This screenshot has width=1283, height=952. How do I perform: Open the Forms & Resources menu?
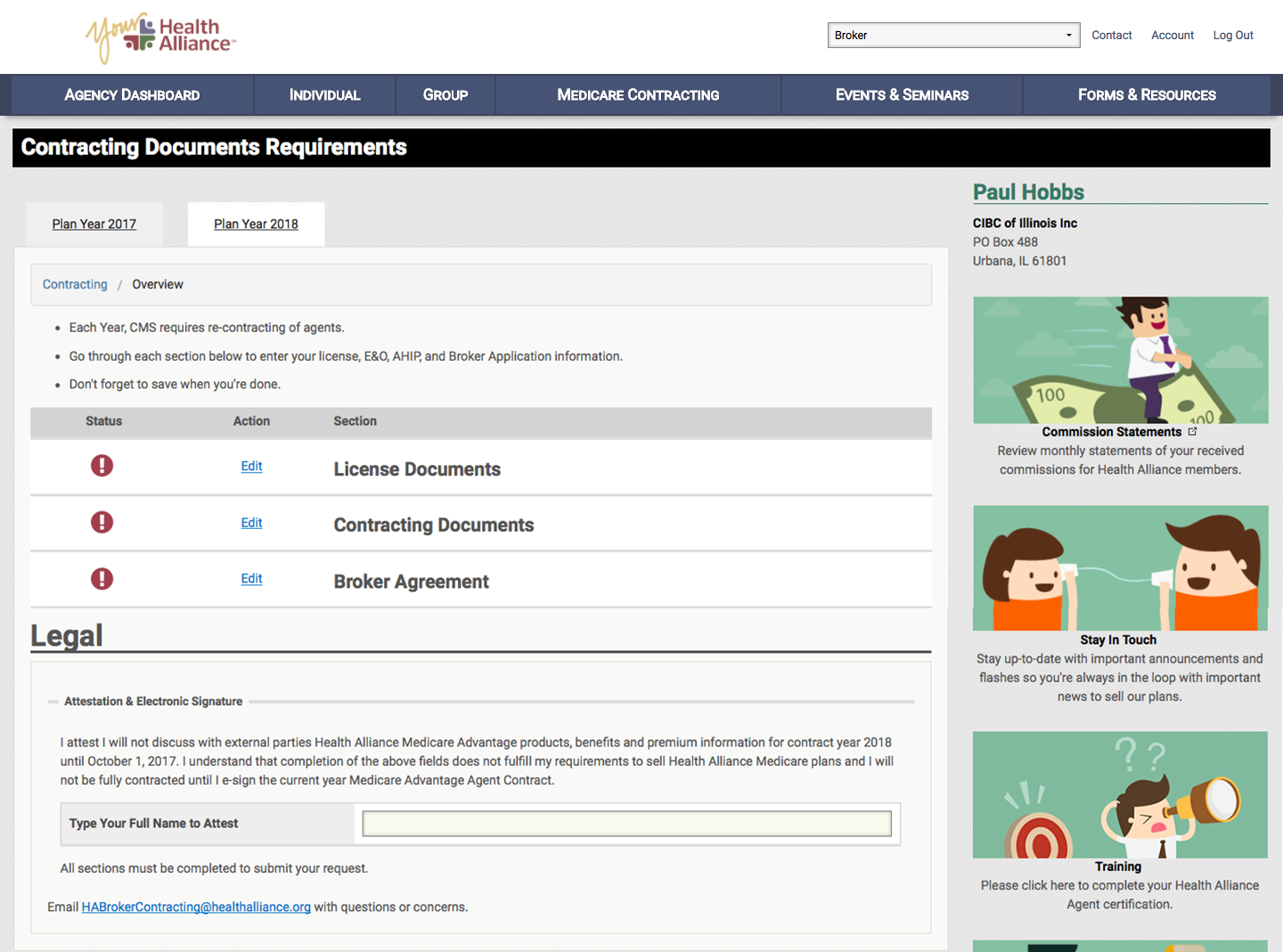[1147, 94]
